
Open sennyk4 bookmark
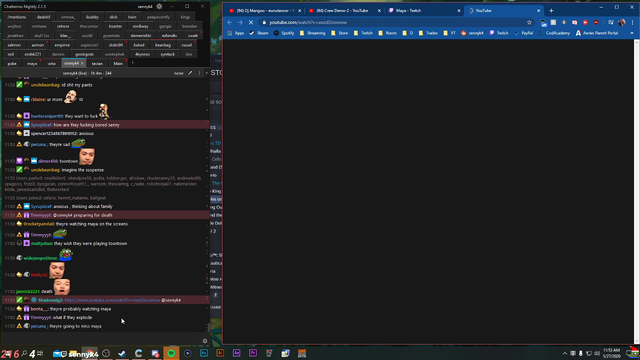472,33
